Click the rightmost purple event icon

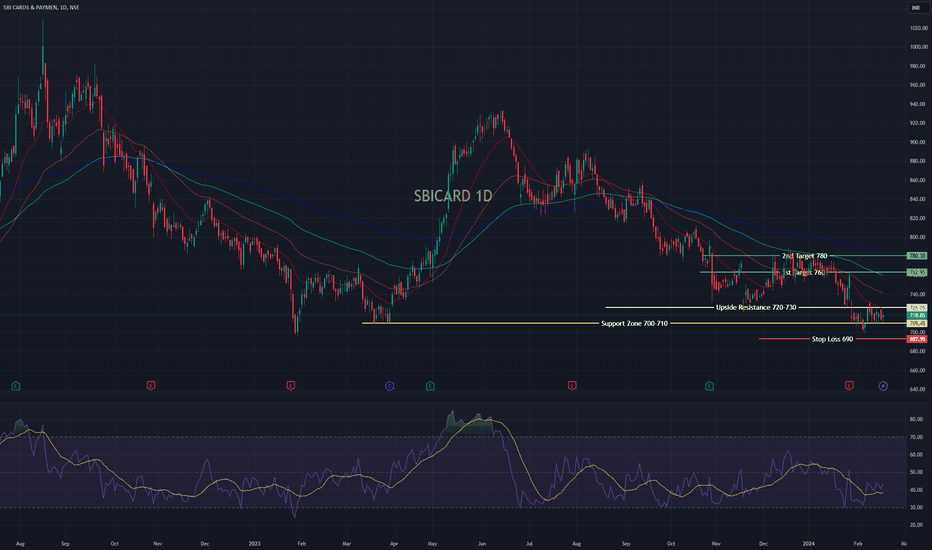click(x=883, y=386)
